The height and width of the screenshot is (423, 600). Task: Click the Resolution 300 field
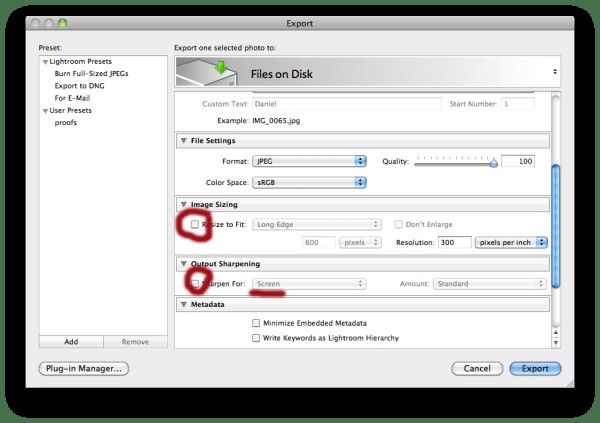pos(455,242)
